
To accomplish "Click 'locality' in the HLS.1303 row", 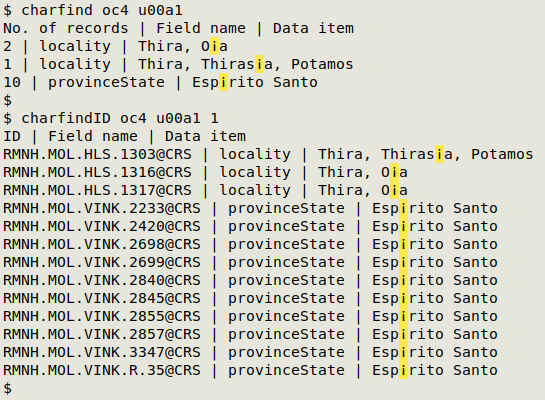I will [x=255, y=155].
